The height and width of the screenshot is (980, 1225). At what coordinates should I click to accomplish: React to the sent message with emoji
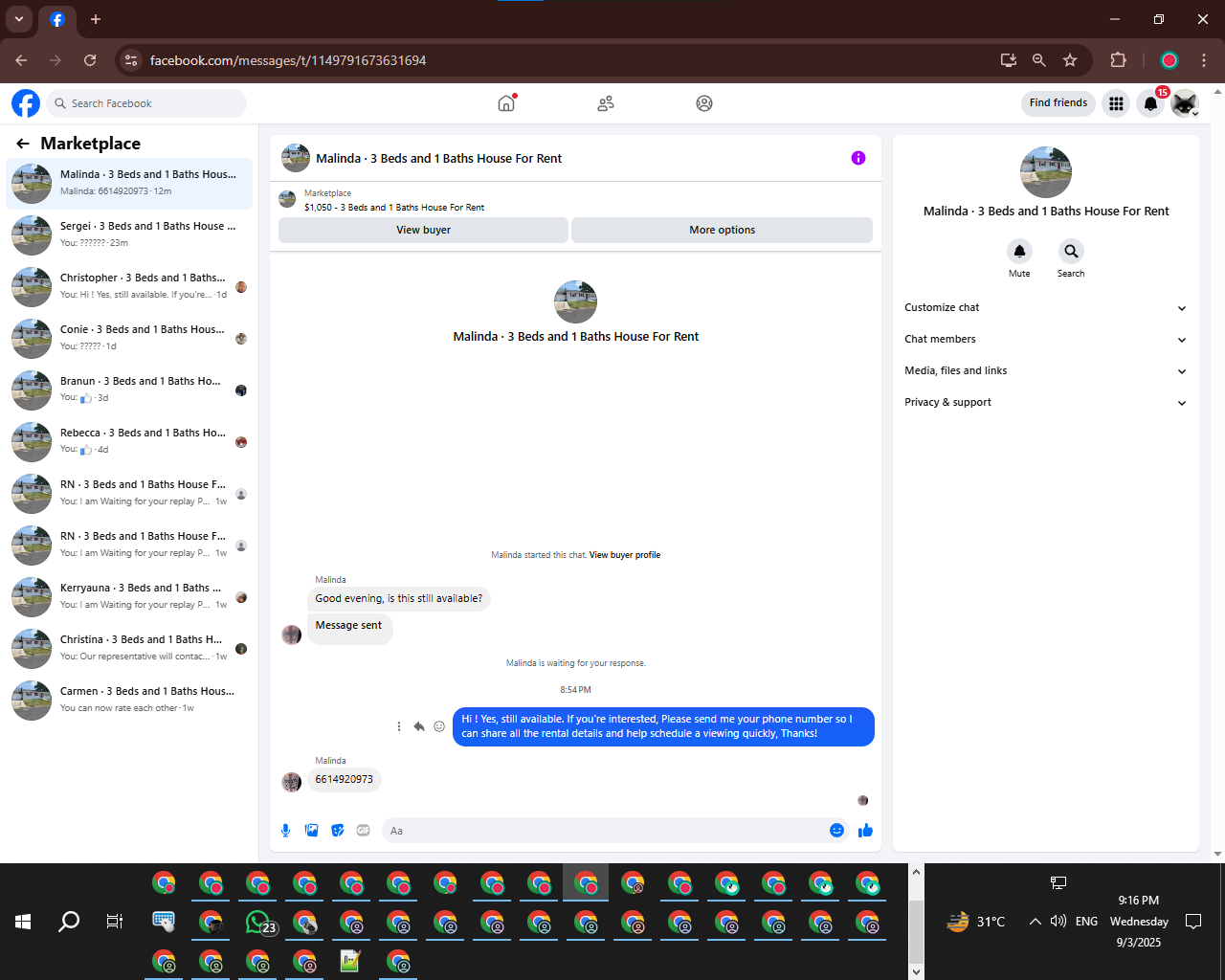point(439,726)
